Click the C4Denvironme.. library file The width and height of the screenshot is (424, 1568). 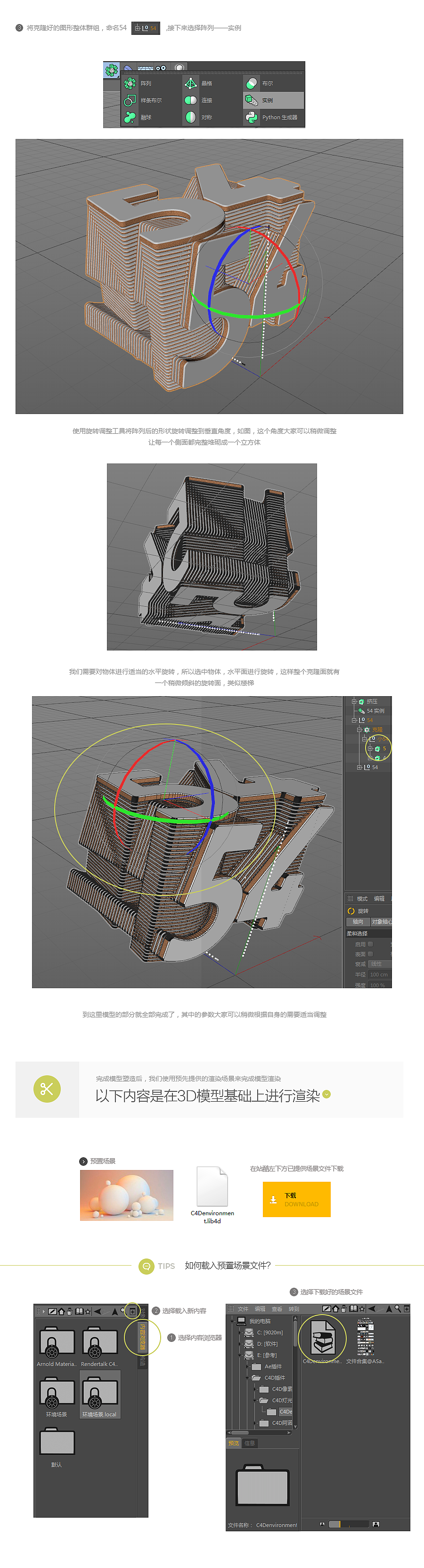(x=323, y=1339)
